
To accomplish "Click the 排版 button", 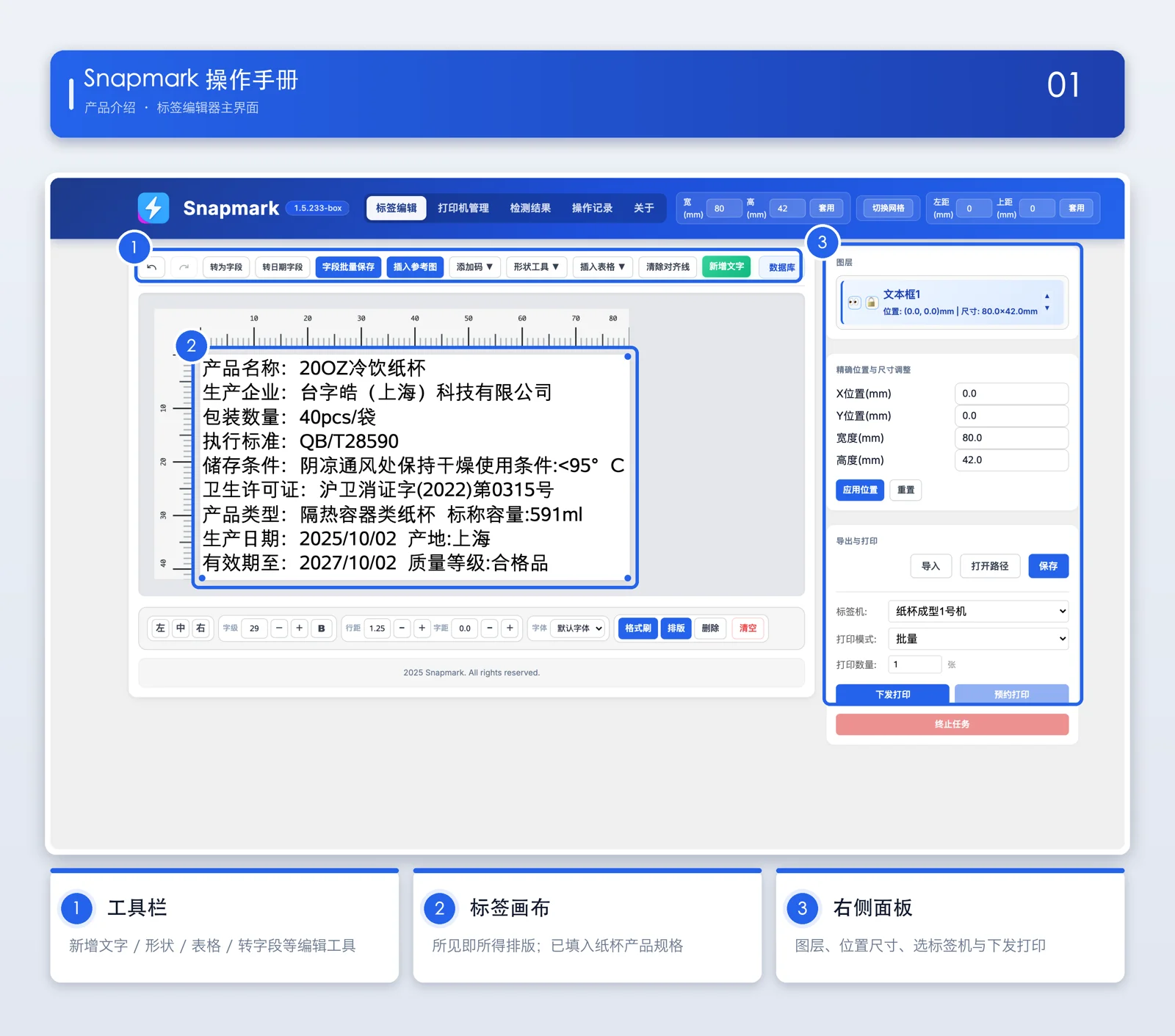I will (x=676, y=629).
